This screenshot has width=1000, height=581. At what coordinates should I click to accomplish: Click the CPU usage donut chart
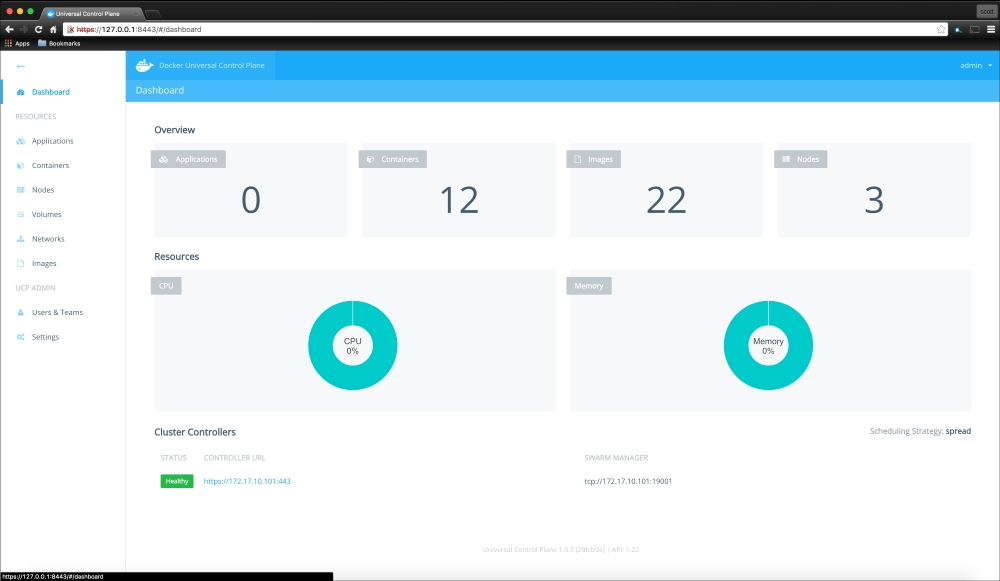[352, 346]
